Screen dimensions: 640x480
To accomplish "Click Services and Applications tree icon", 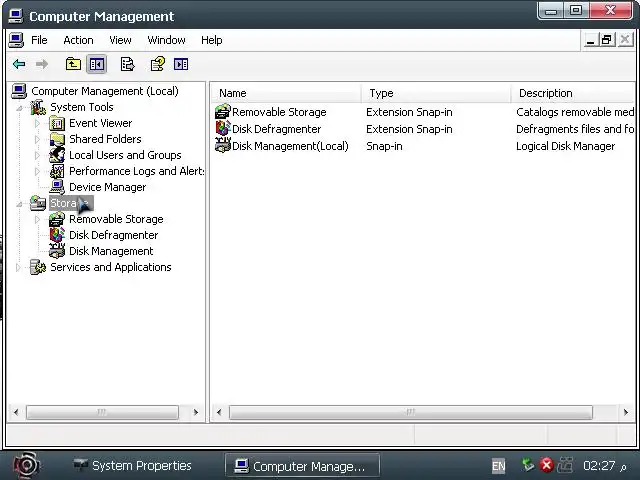I will pyautogui.click(x=38, y=267).
